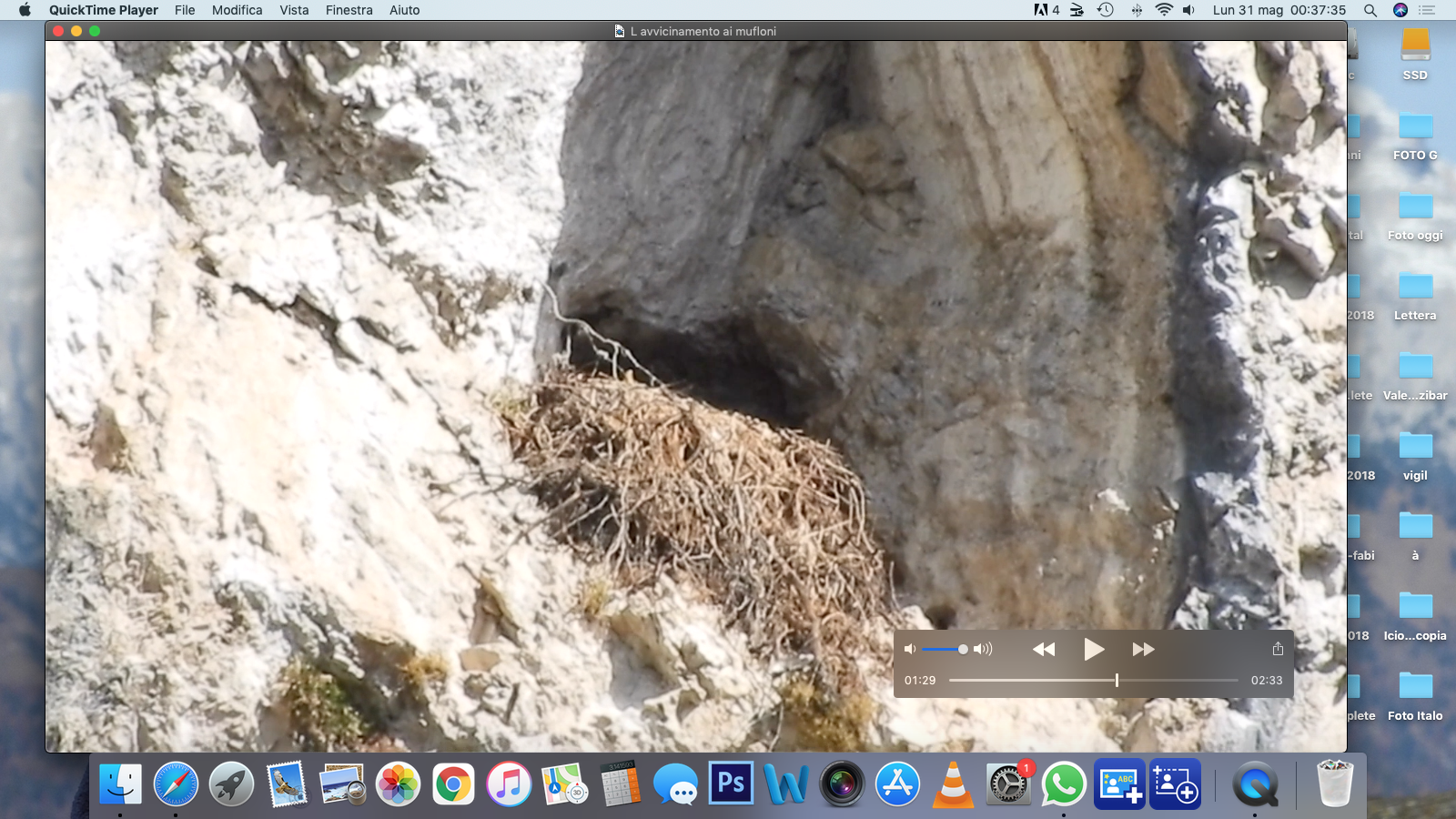Open the camera lens app in the Dock
1456x819 pixels.
tap(842, 784)
